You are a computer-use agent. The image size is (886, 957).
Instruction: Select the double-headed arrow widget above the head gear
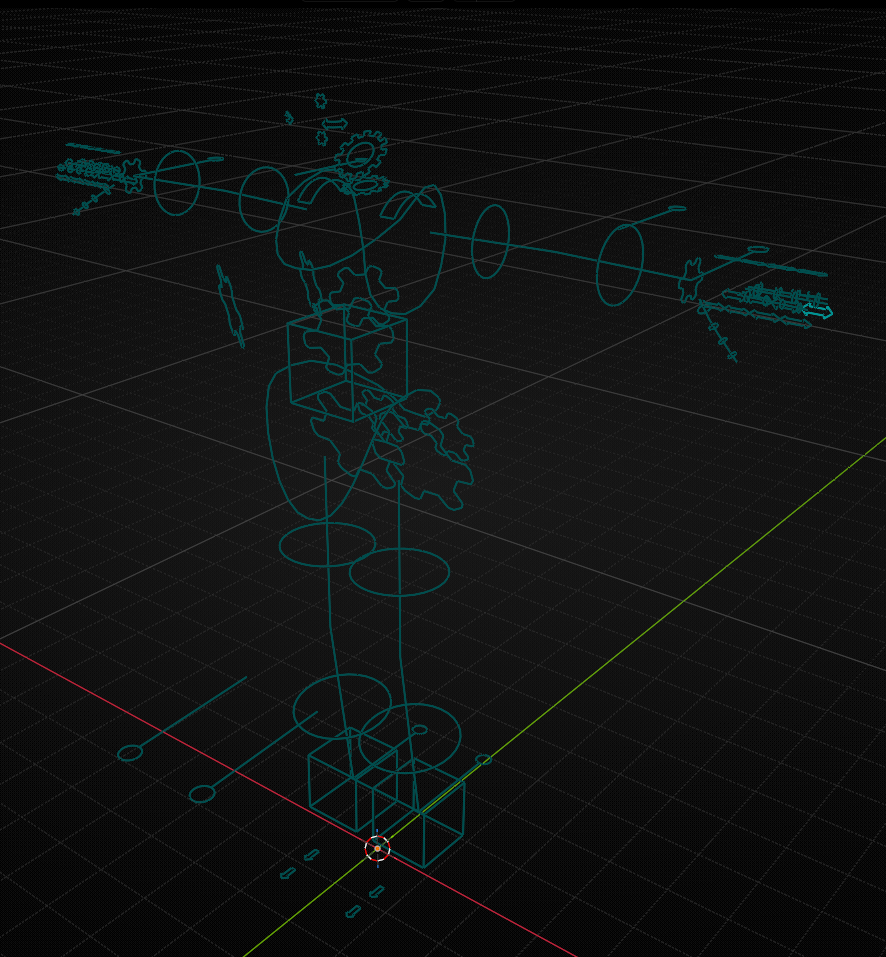coord(334,124)
